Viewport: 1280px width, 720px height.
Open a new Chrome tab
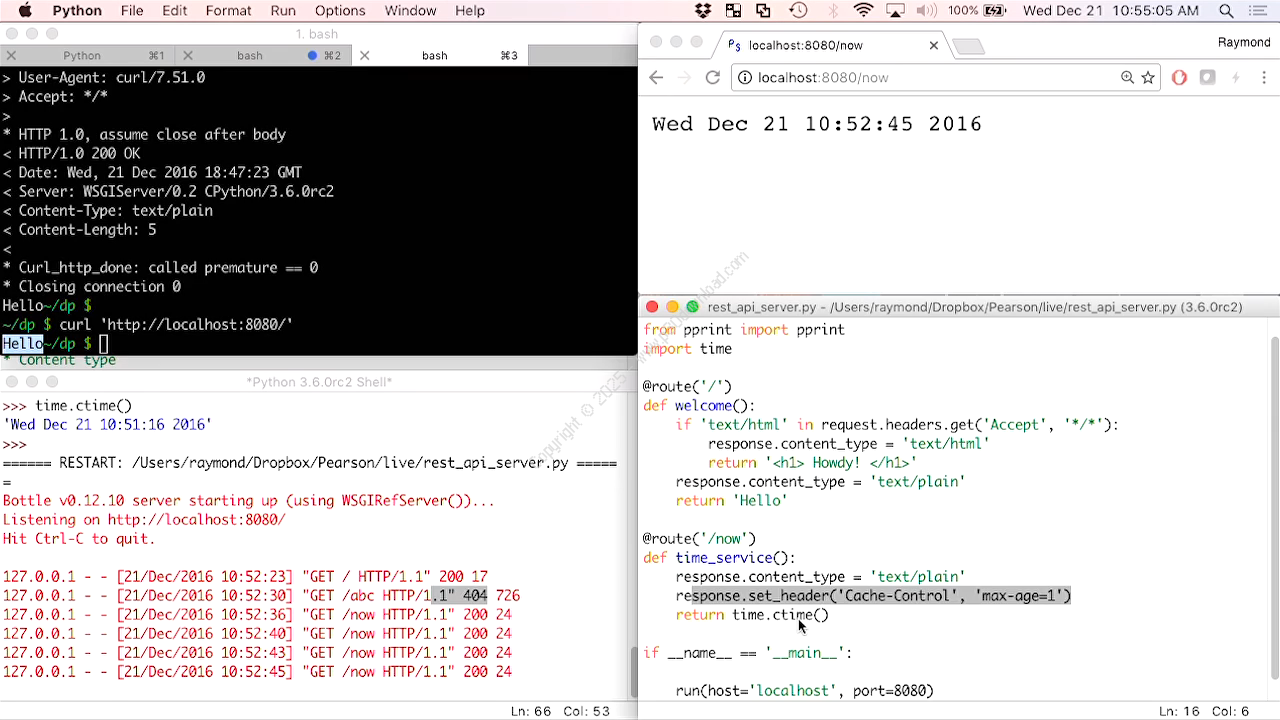(968, 46)
